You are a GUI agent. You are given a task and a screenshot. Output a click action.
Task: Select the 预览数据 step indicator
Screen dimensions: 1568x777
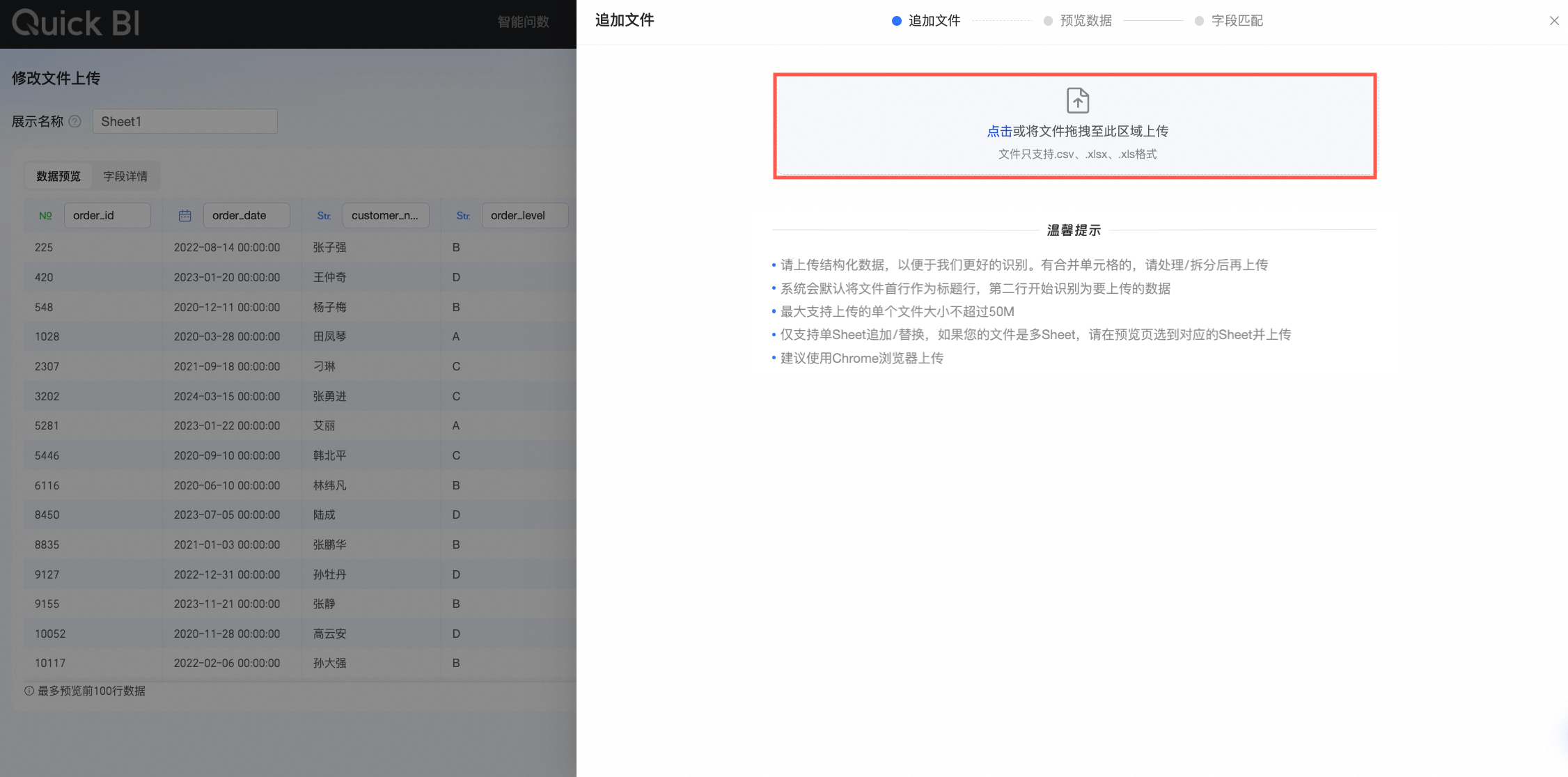pos(1078,21)
